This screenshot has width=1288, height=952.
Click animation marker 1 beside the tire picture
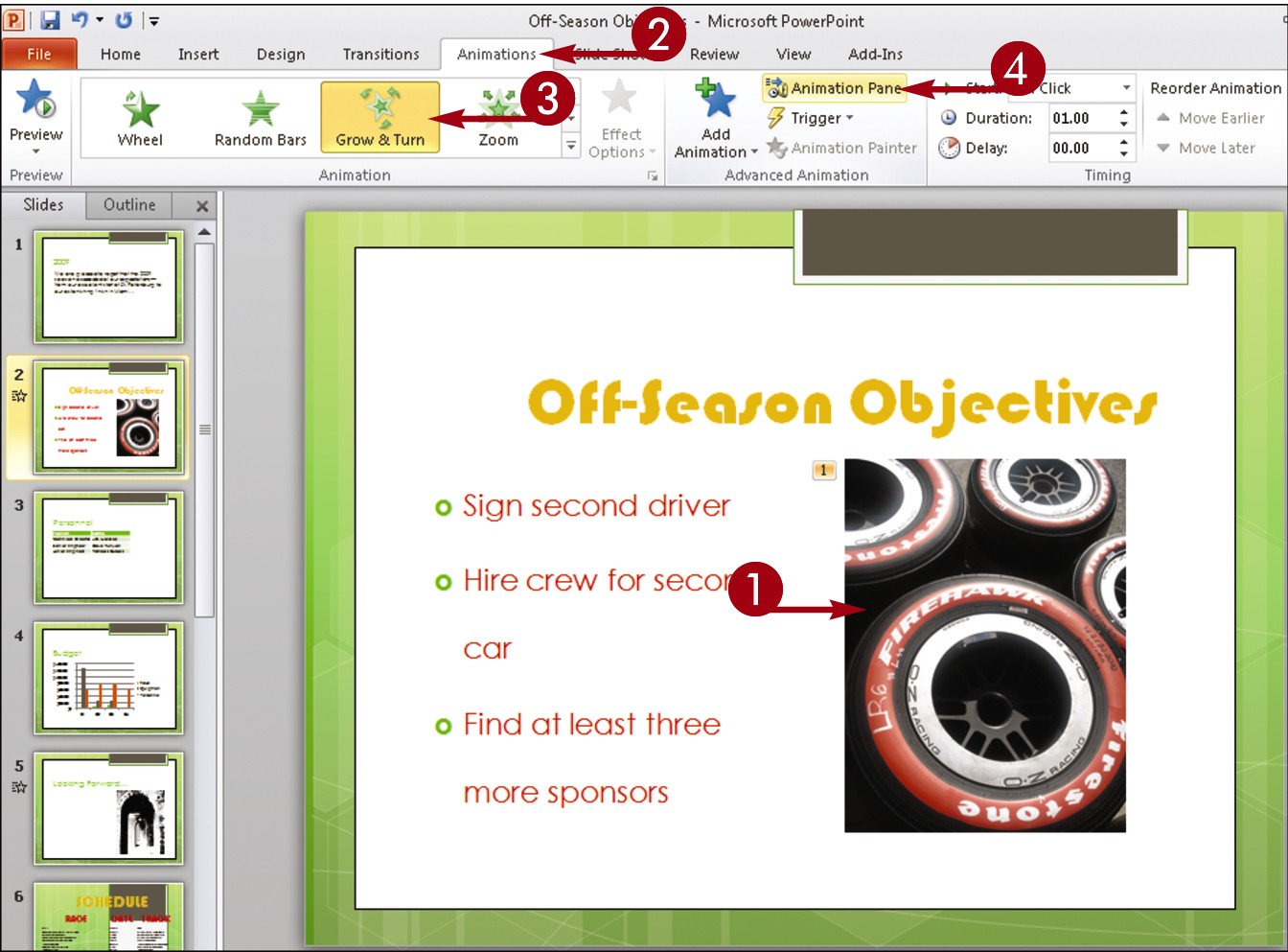pos(824,470)
